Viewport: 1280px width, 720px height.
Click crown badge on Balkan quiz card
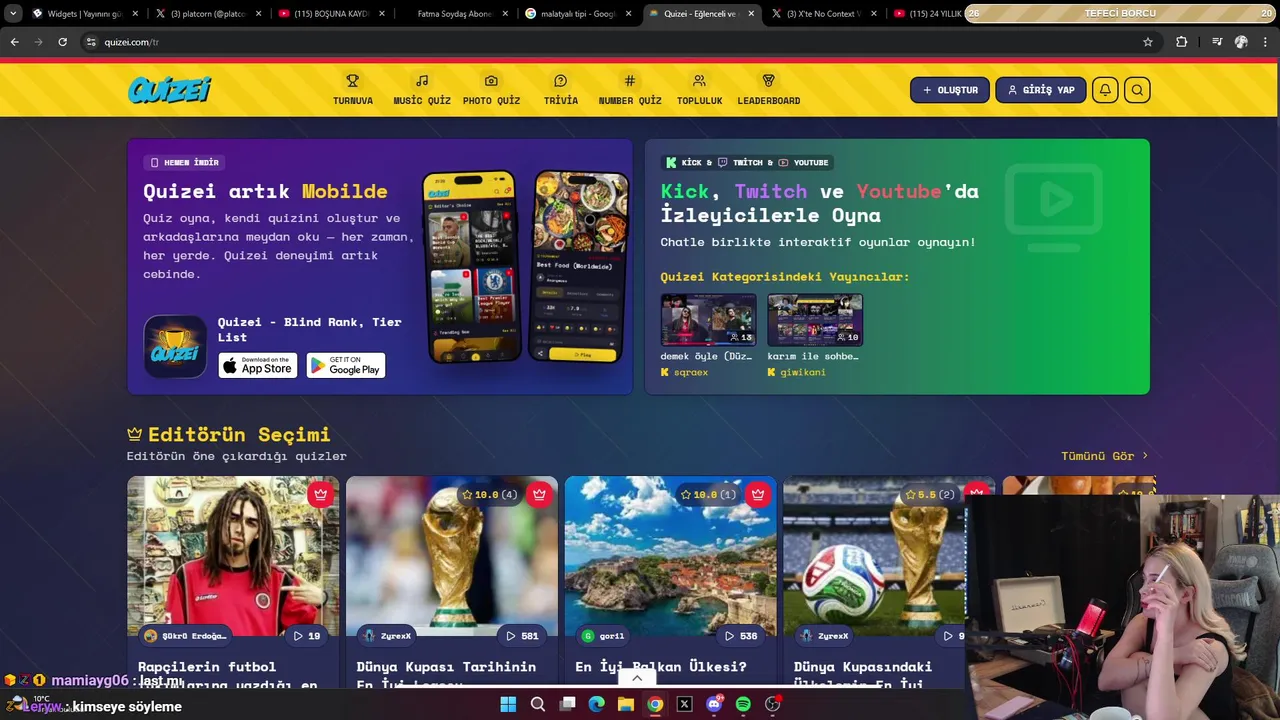[758, 494]
